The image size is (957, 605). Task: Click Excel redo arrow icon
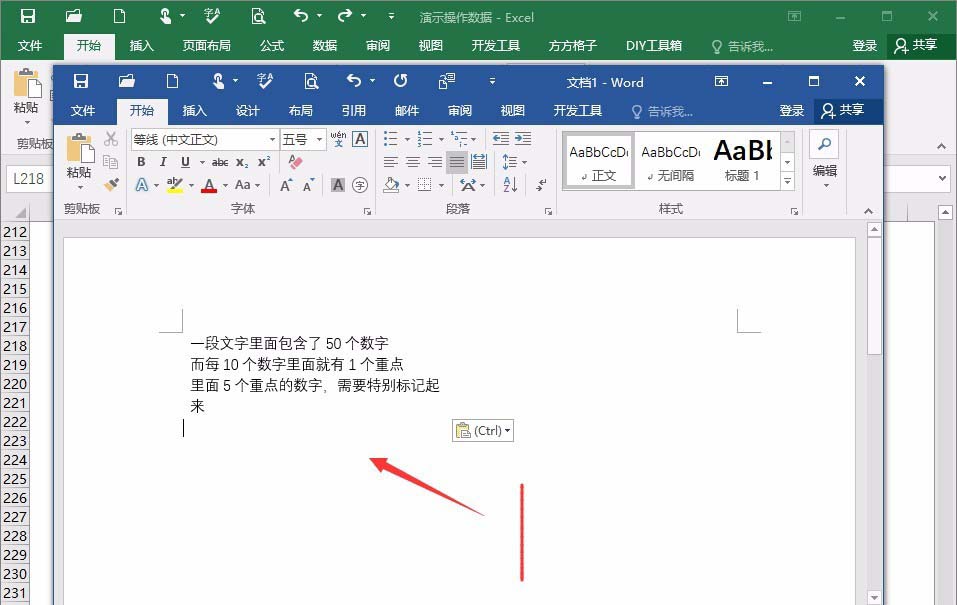pos(345,15)
